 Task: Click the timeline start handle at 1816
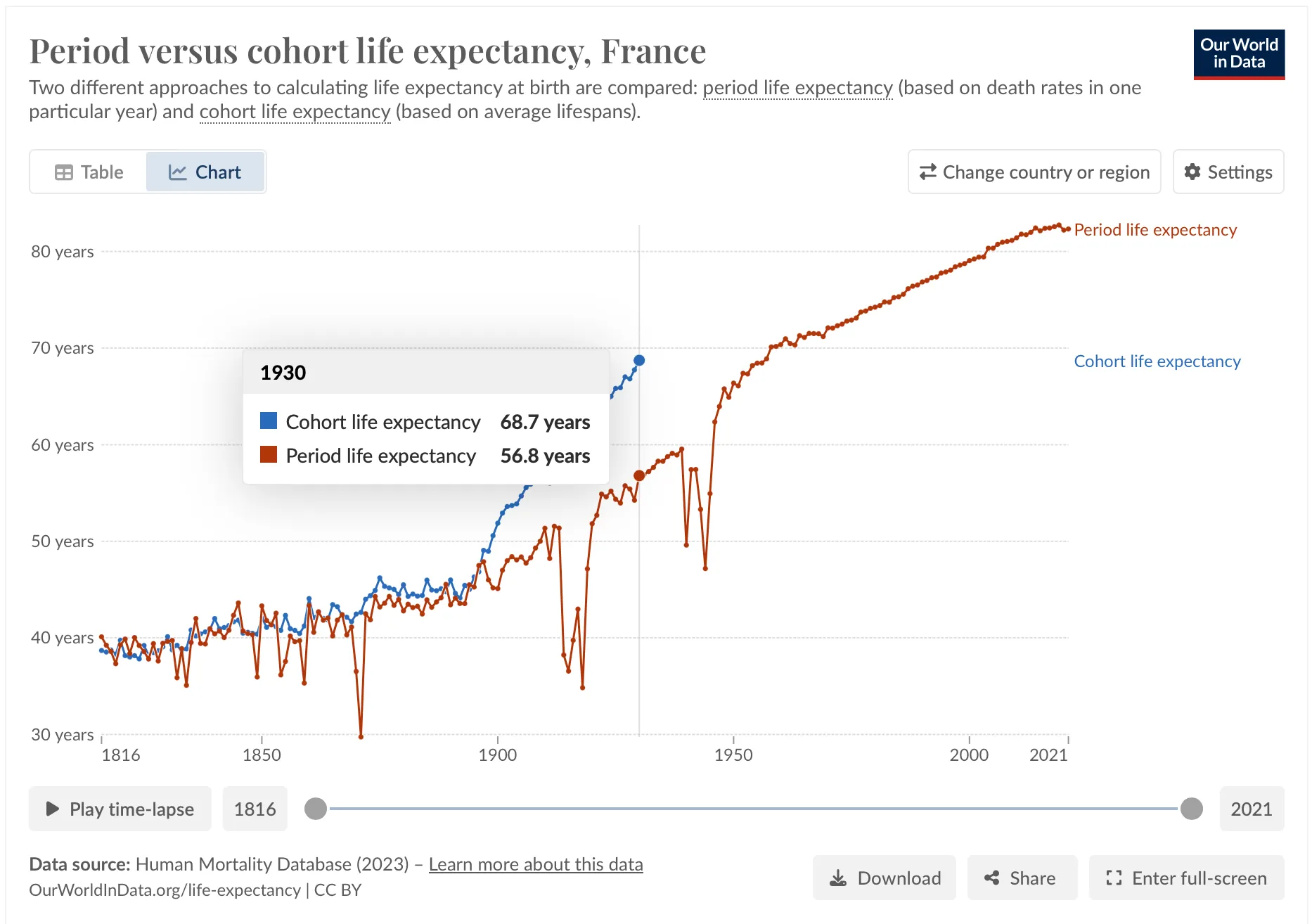pos(316,809)
